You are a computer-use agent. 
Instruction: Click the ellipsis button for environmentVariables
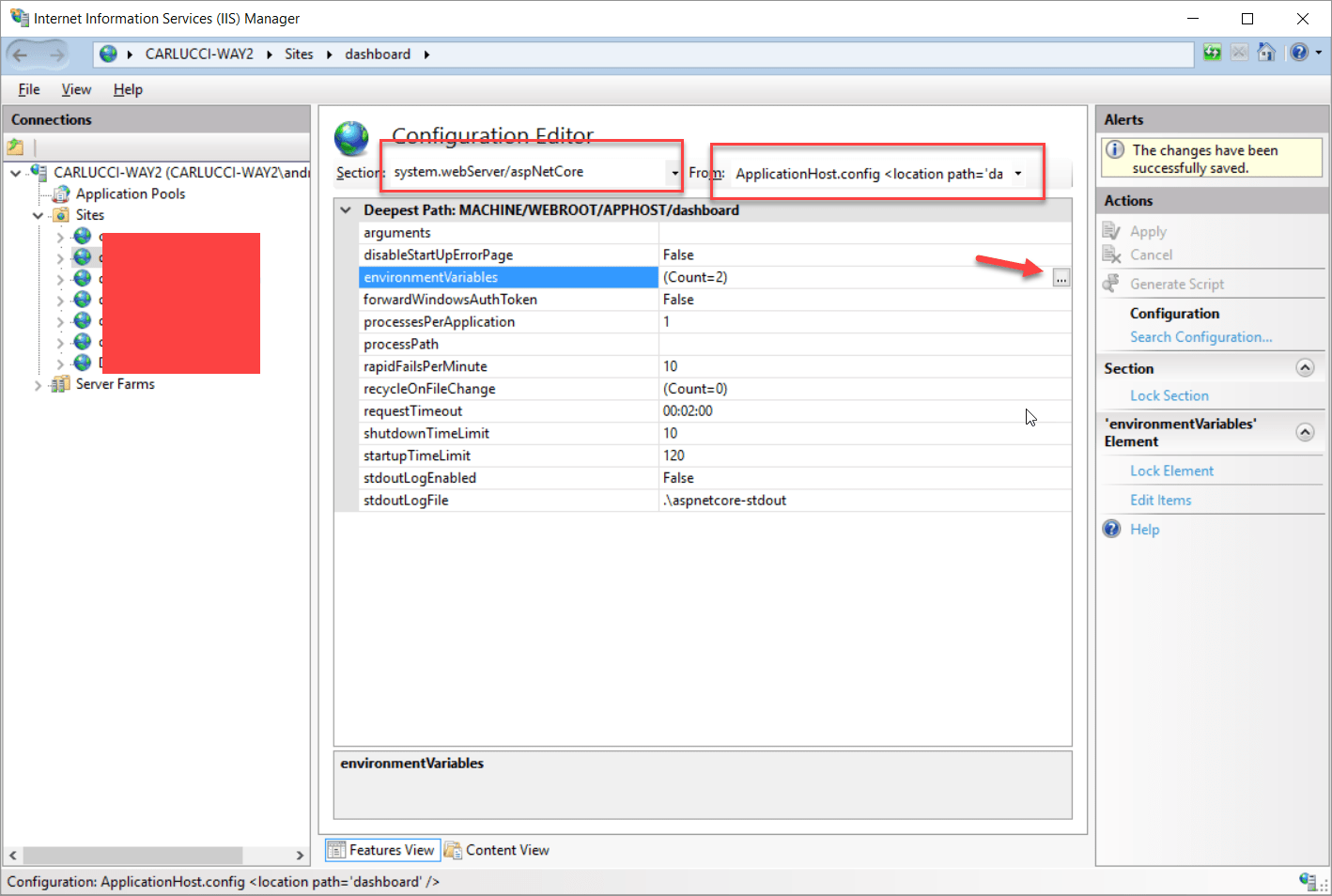tap(1061, 277)
